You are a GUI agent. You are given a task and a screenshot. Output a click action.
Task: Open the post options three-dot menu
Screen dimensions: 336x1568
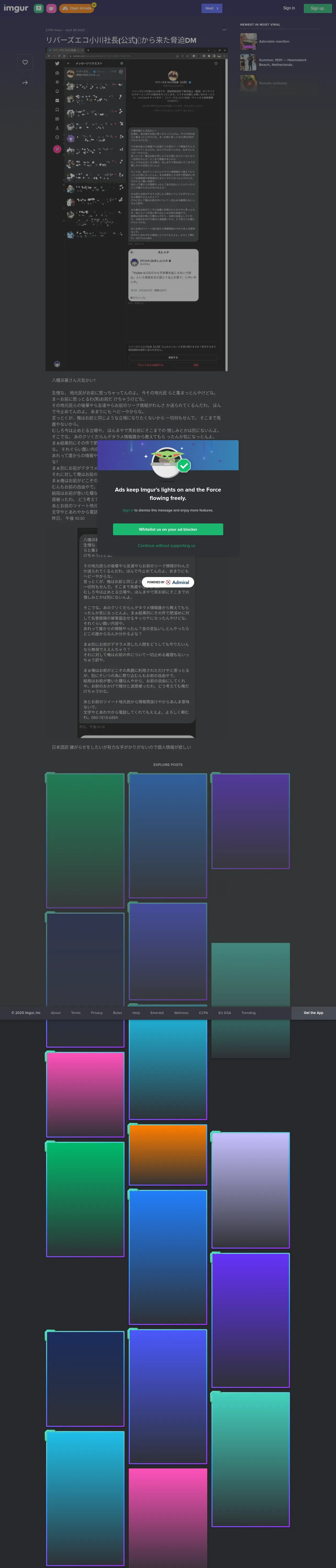tap(225, 30)
